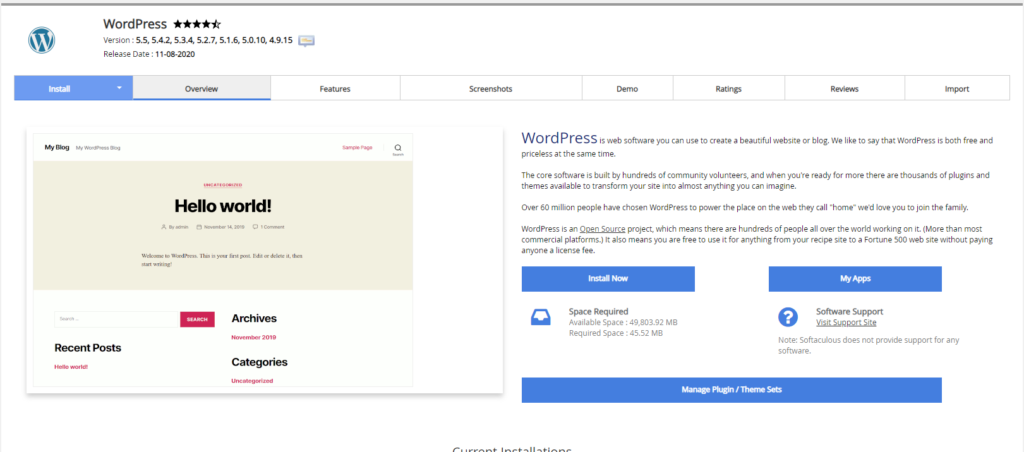Open the Open Source link
Image resolution: width=1024 pixels, height=452 pixels.
click(x=602, y=229)
